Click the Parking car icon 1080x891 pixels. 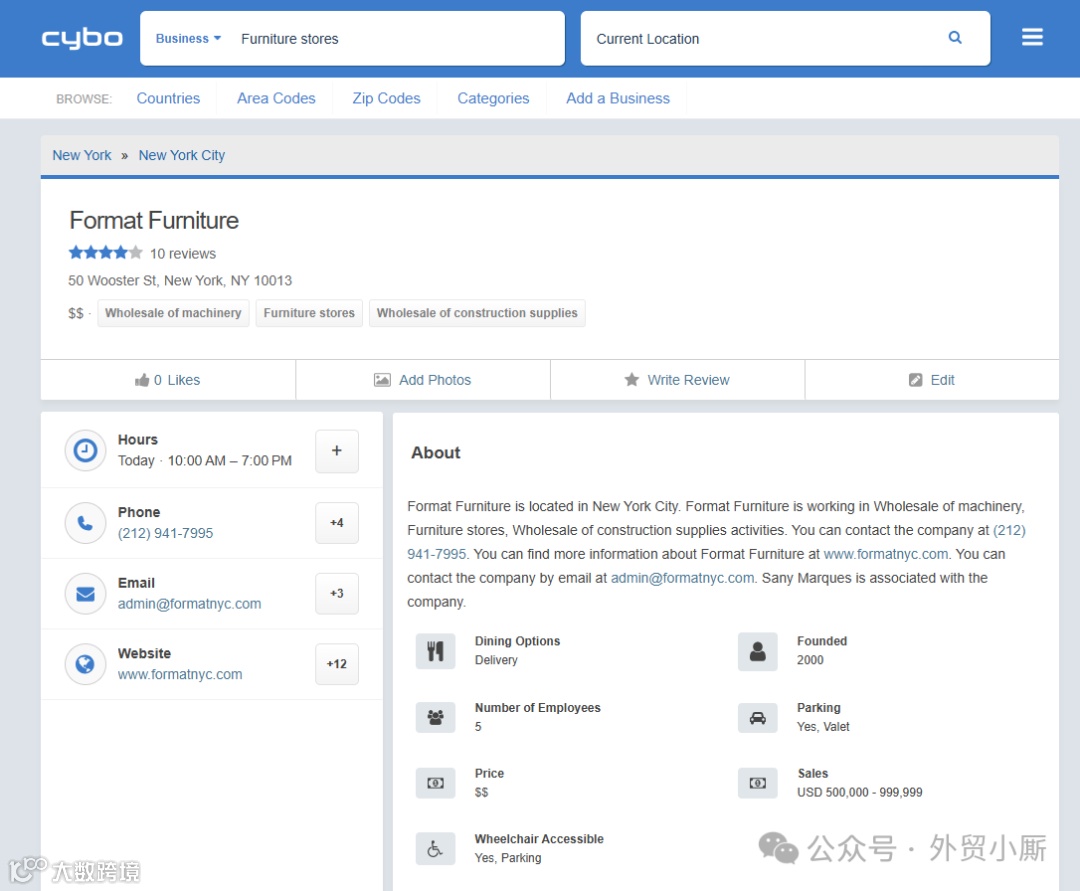[758, 717]
